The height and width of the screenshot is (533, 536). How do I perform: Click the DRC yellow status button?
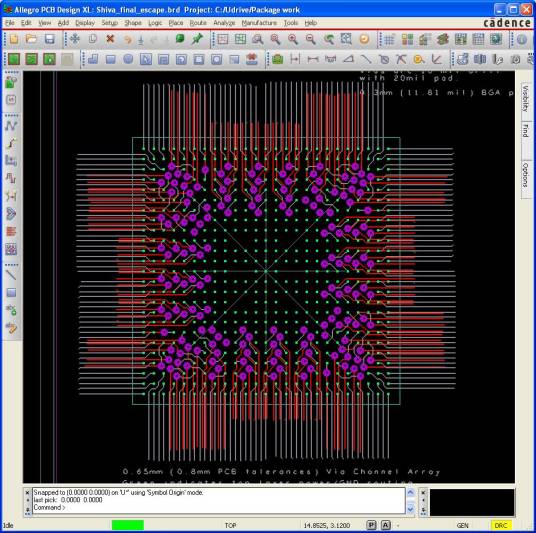coord(501,525)
